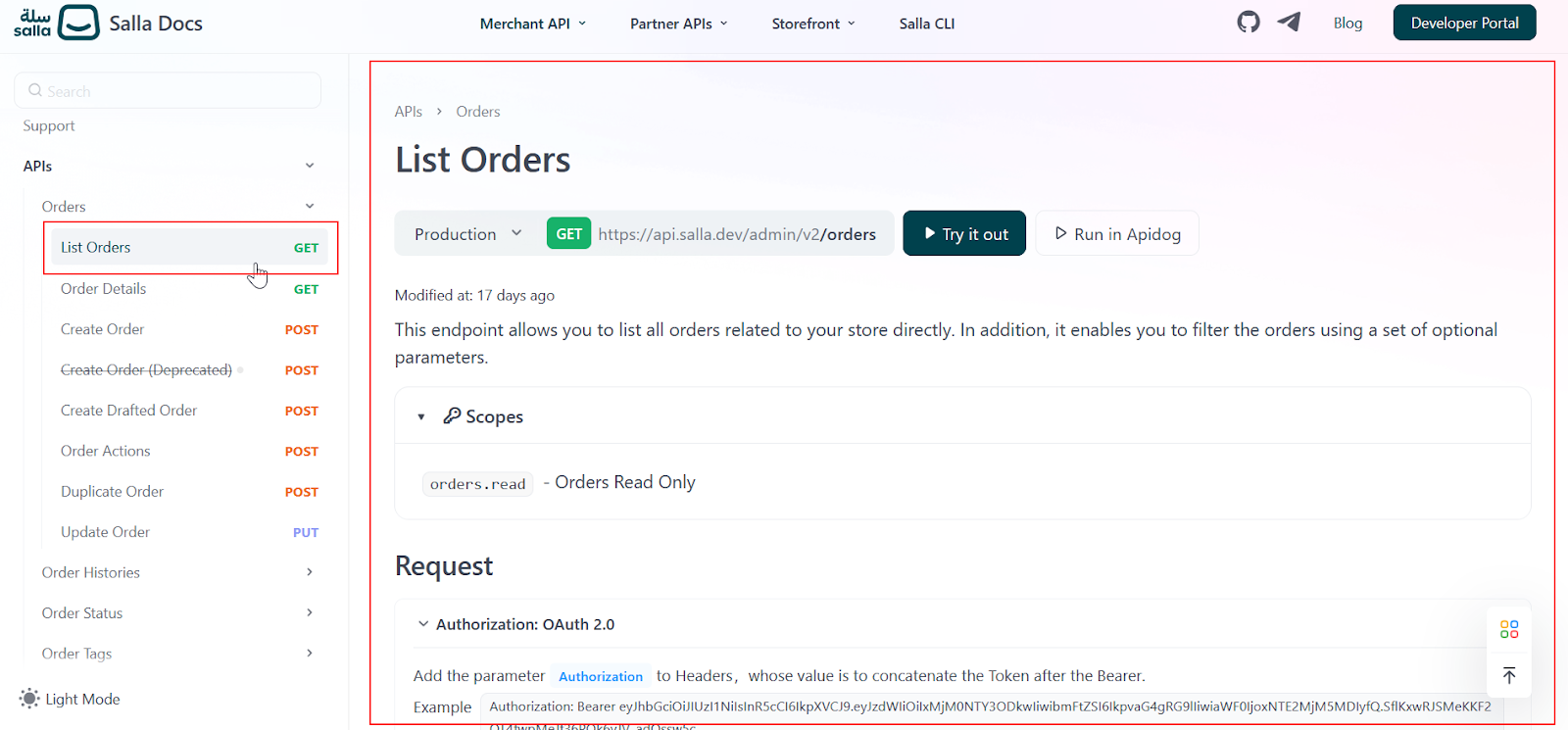
Task: Click the Light Mode sun icon
Action: coord(29,699)
